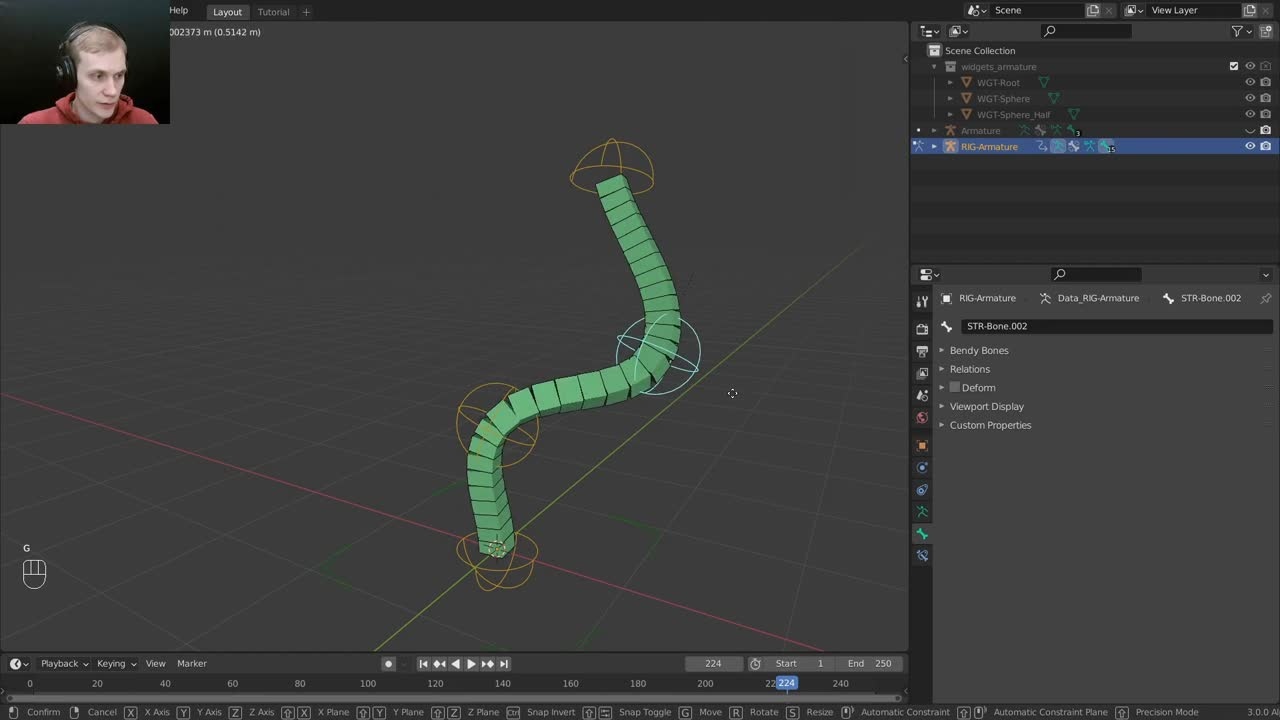Switch to the Tutorial workspace tab
The image size is (1280, 720).
tap(273, 12)
